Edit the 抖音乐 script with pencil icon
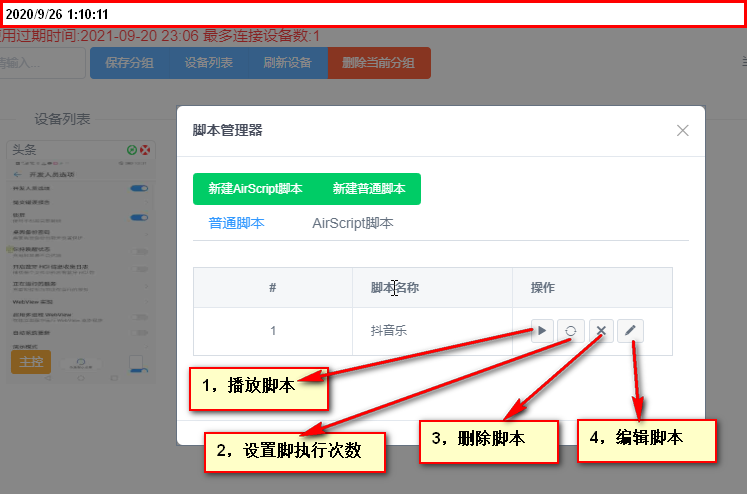This screenshot has width=747, height=494. pyautogui.click(x=630, y=331)
